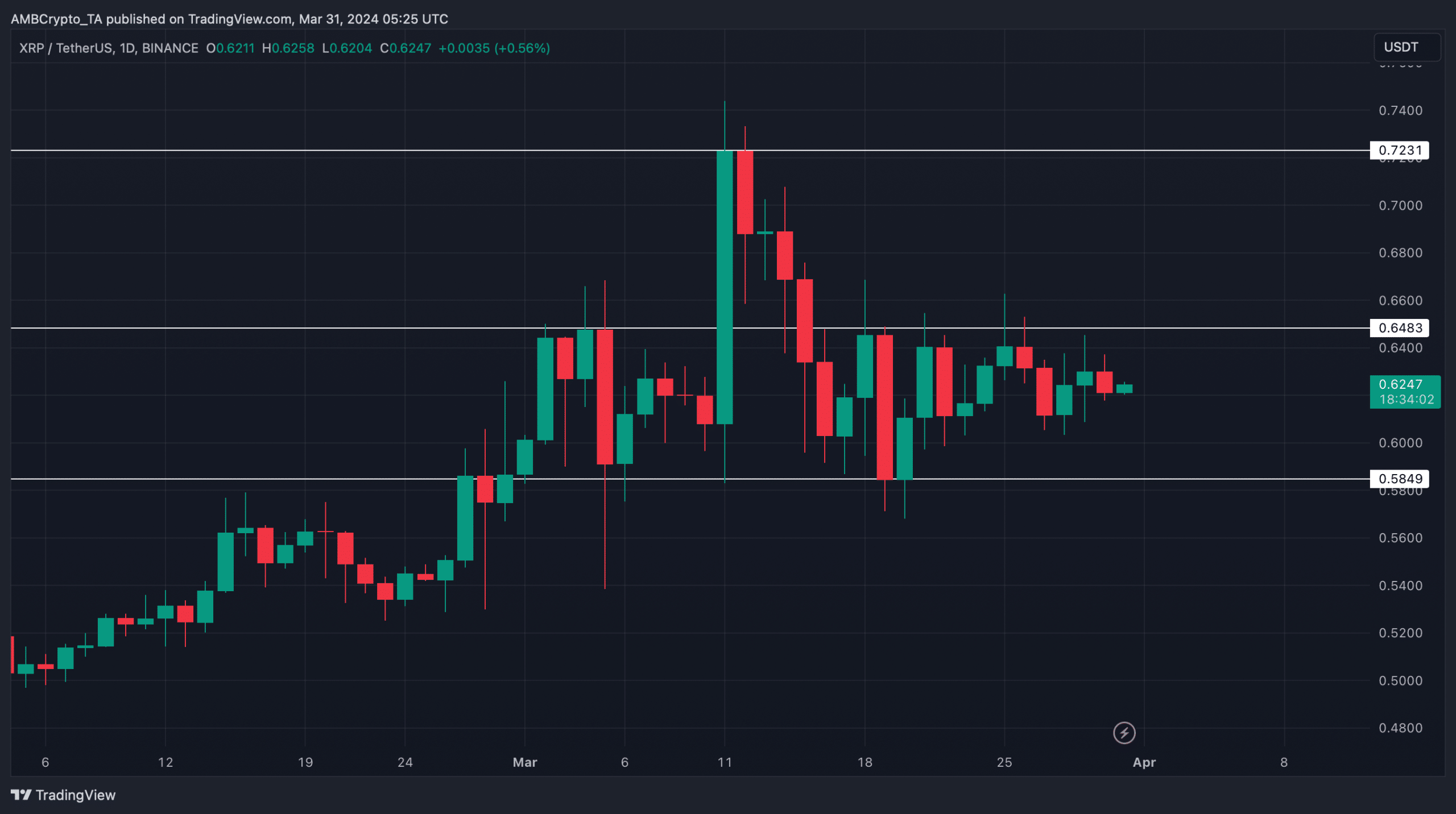Click the AMBCrypto_TA published header text
This screenshot has height=814, width=1456.
pos(229,19)
